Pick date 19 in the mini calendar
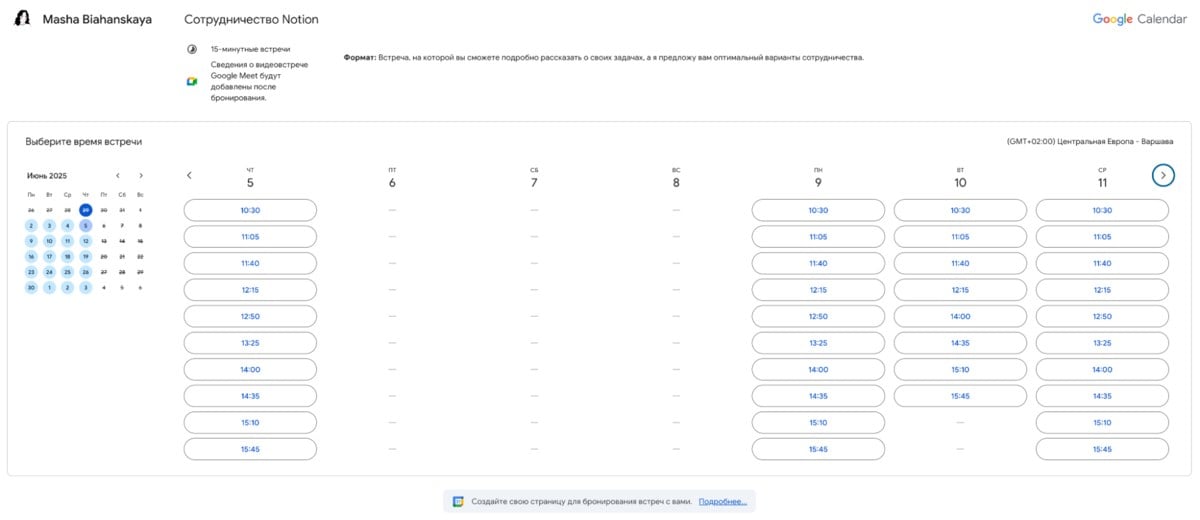Viewport: 1200px width, 520px height. (x=86, y=256)
